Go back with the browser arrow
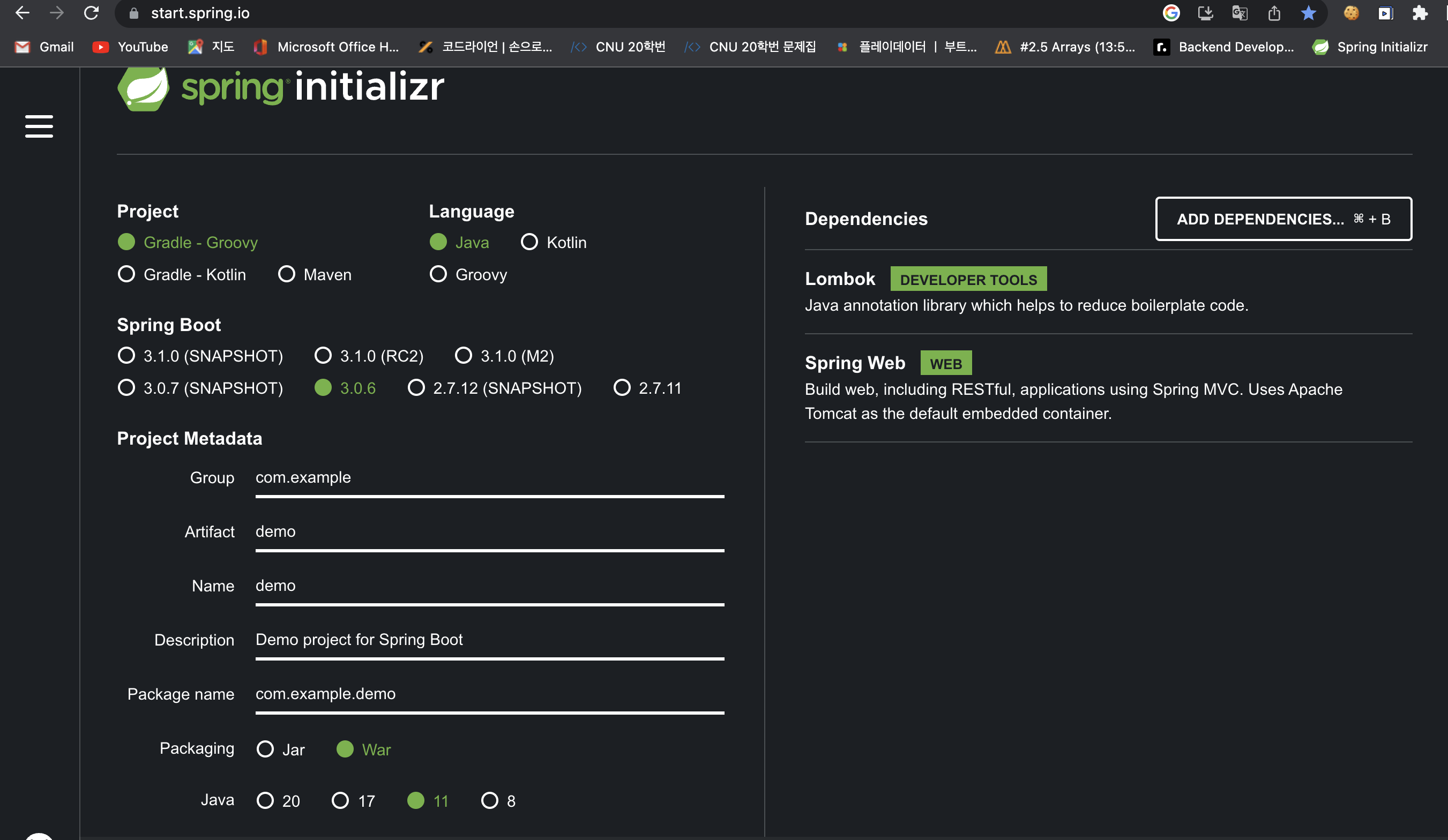 click(x=22, y=13)
